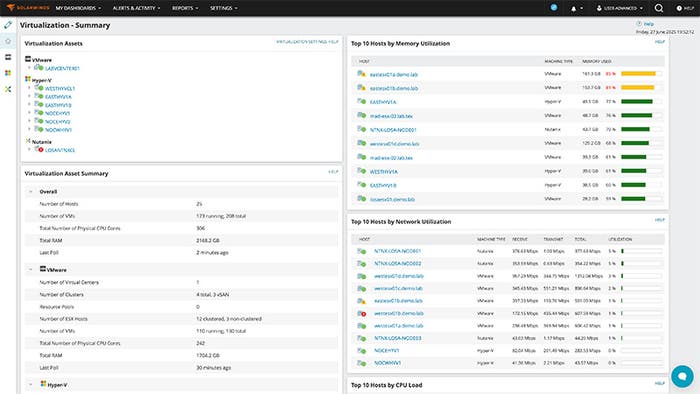Open the chat bubble widget
The height and width of the screenshot is (394, 700).
tap(682, 376)
